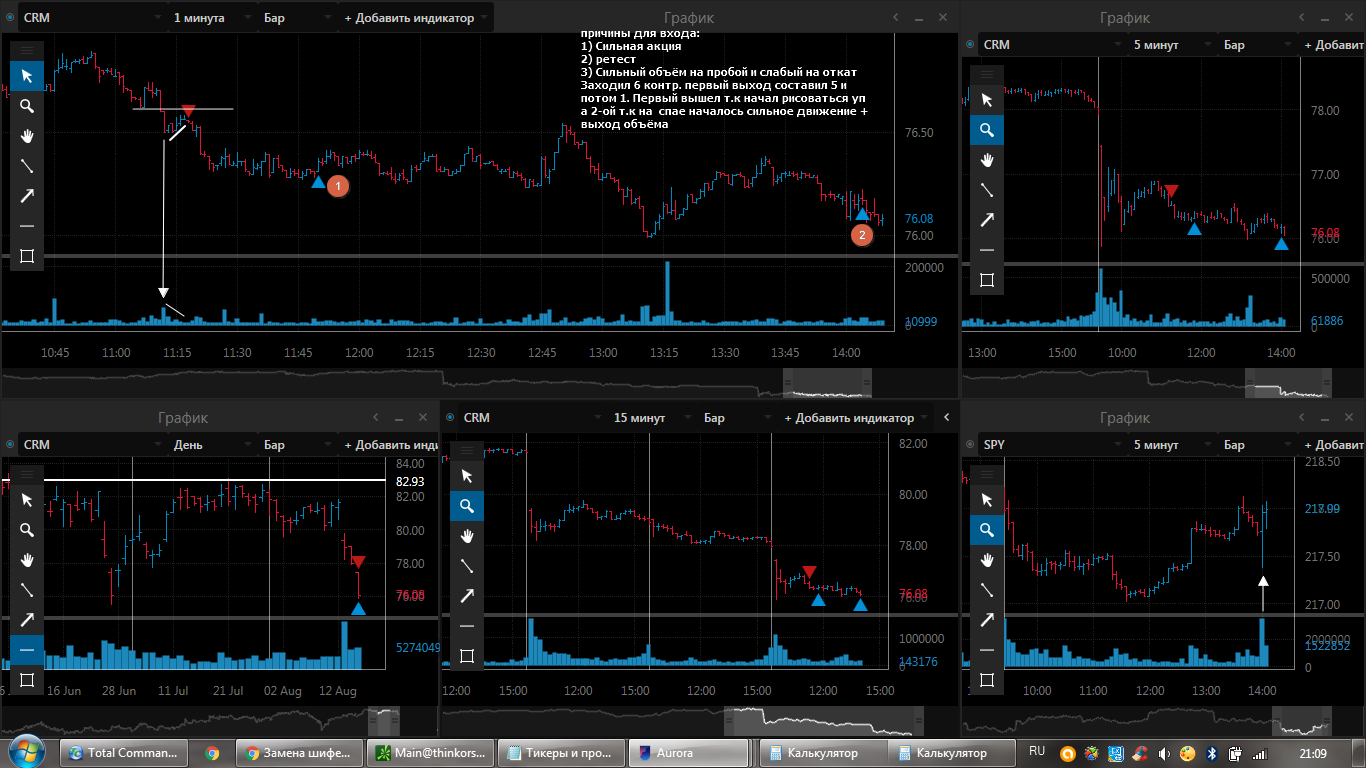Toggle the link indicator beside top-right CRM ticker
Image resolution: width=1366 pixels, height=768 pixels.
pyautogui.click(x=970, y=44)
